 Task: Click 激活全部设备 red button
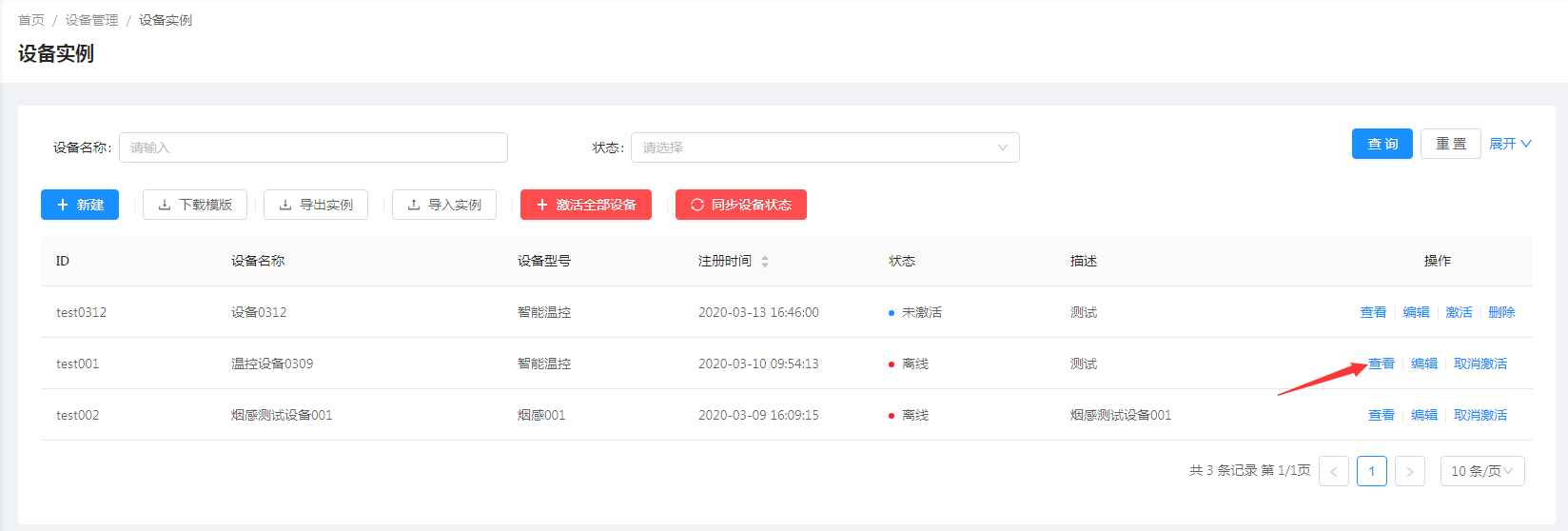click(586, 205)
